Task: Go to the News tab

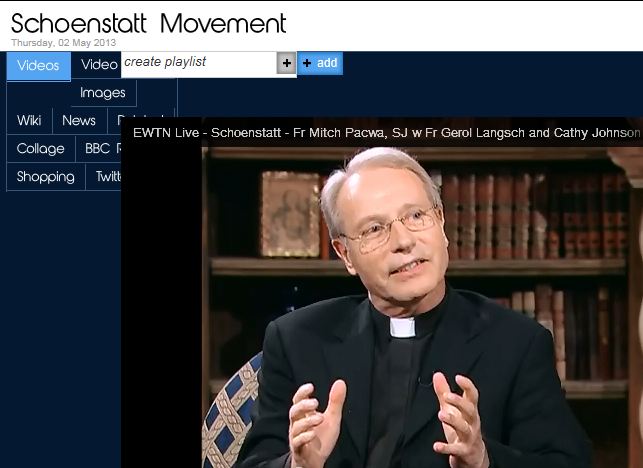Action: coord(79,121)
